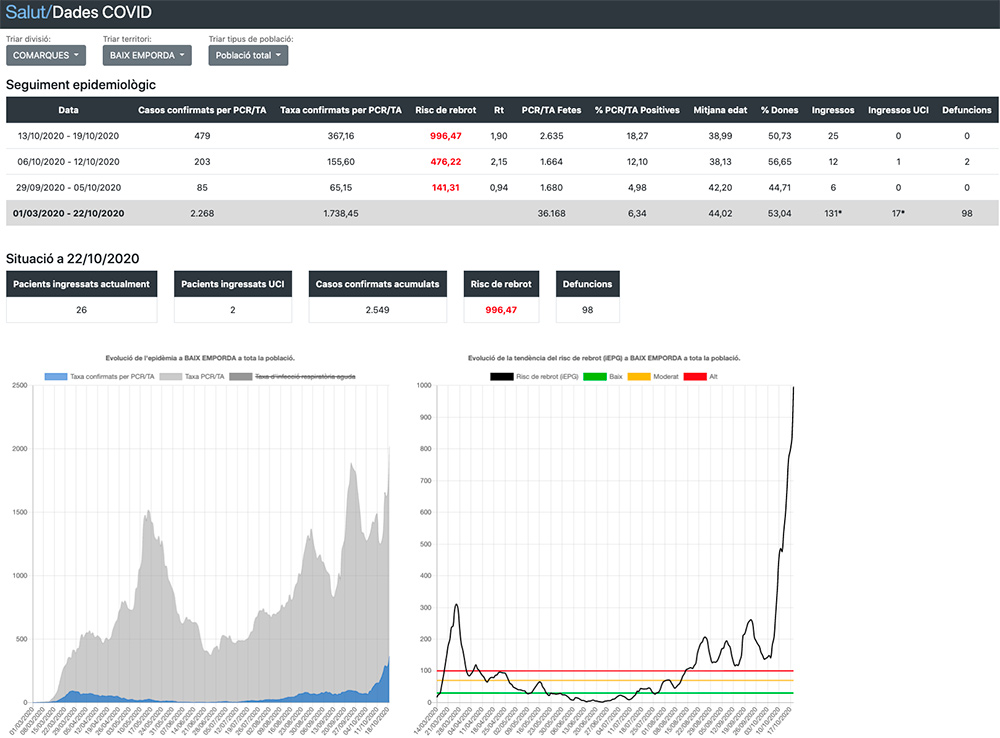The image size is (1000, 738).
Task: Select the 13/10/2020 - 19/10/2020 table row date
Action: pos(68,135)
